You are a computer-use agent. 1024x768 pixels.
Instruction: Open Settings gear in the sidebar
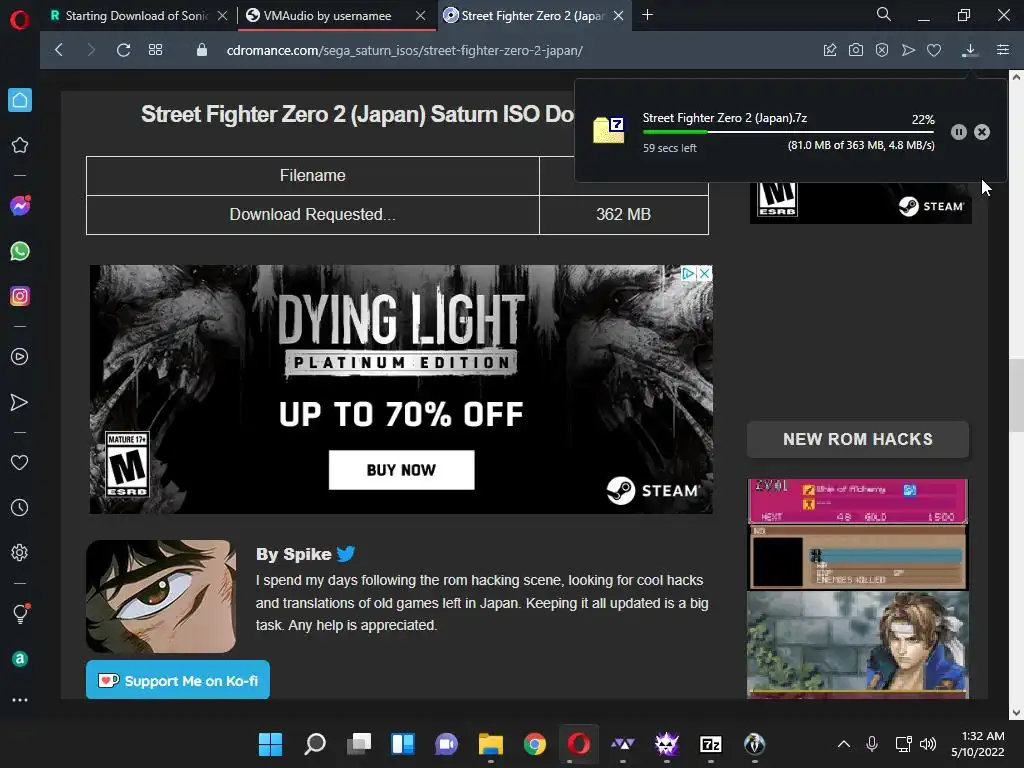[x=20, y=552]
